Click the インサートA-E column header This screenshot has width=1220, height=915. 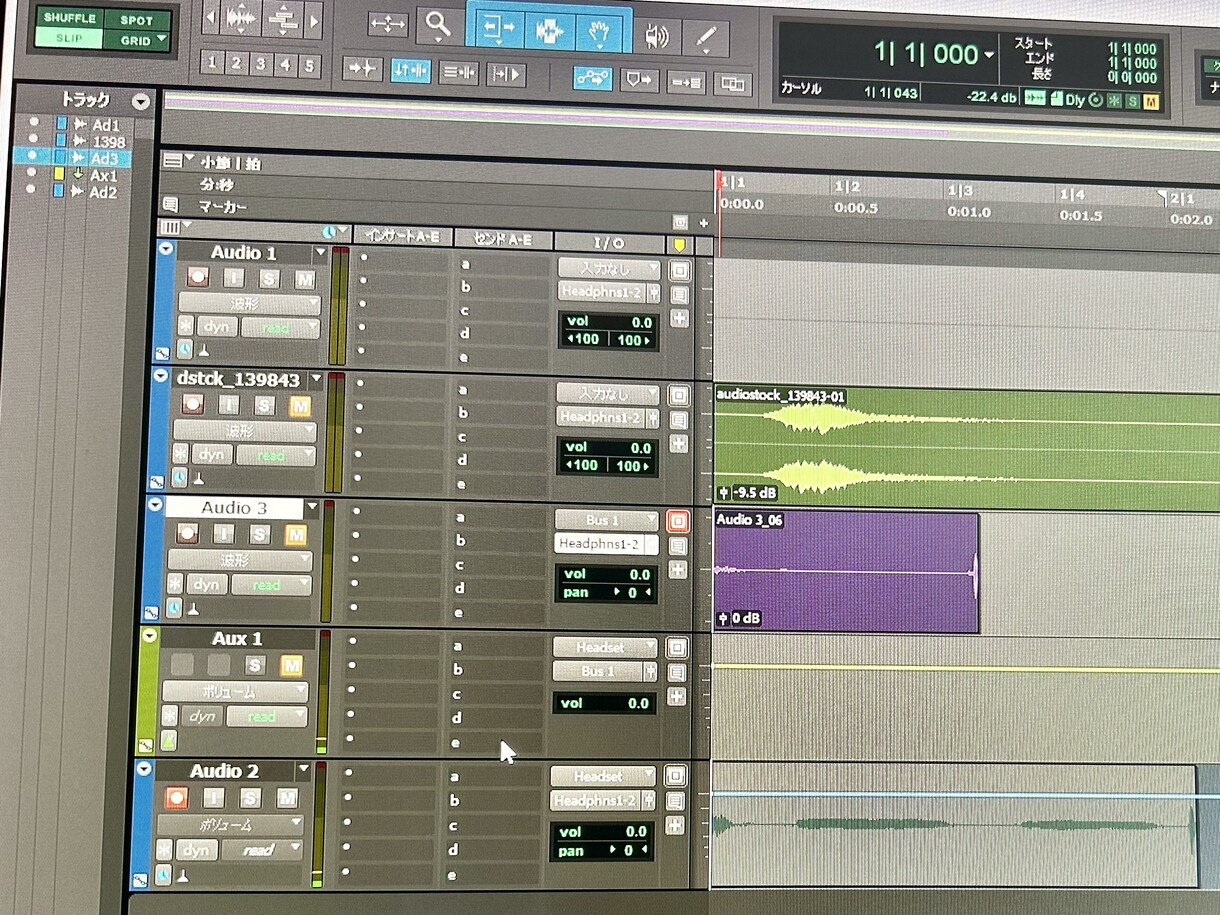tap(402, 236)
